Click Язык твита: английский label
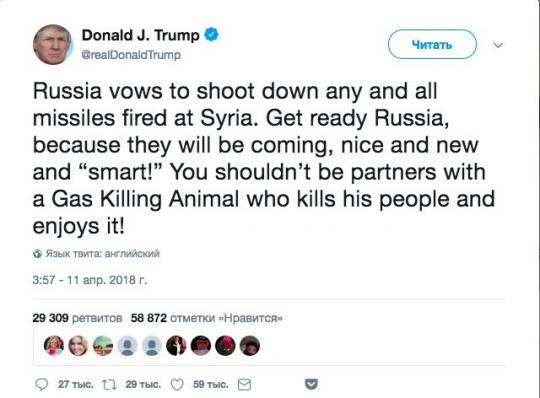This screenshot has height=398, width=540. pyautogui.click(x=103, y=254)
